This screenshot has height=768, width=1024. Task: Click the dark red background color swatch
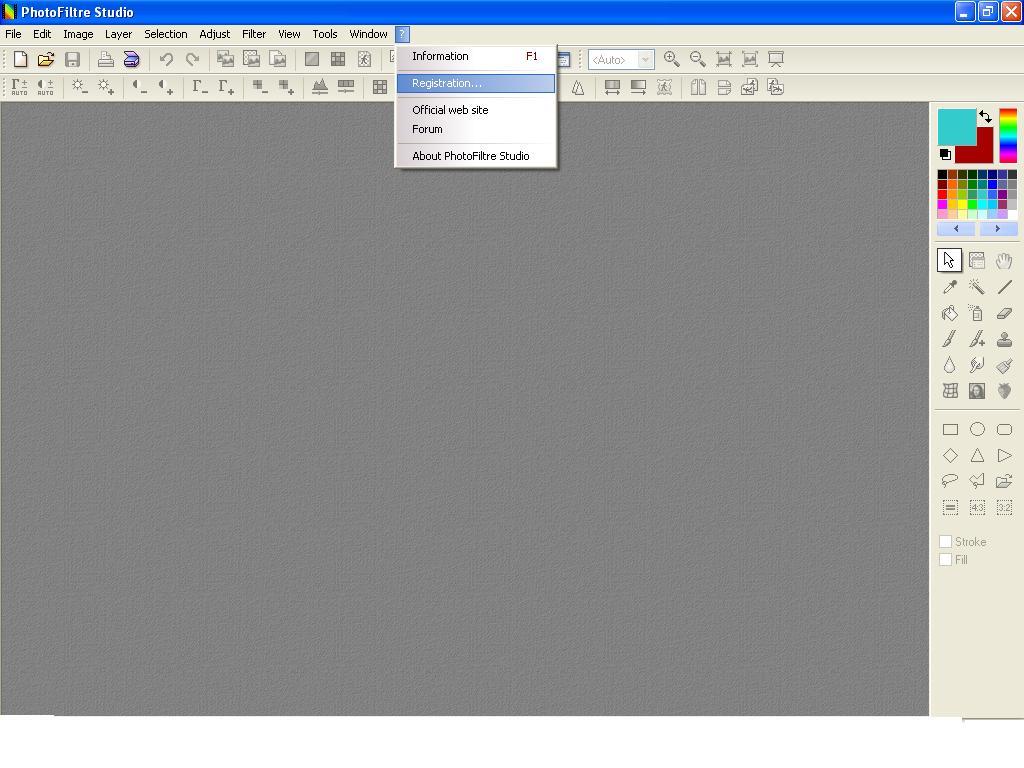[x=984, y=152]
